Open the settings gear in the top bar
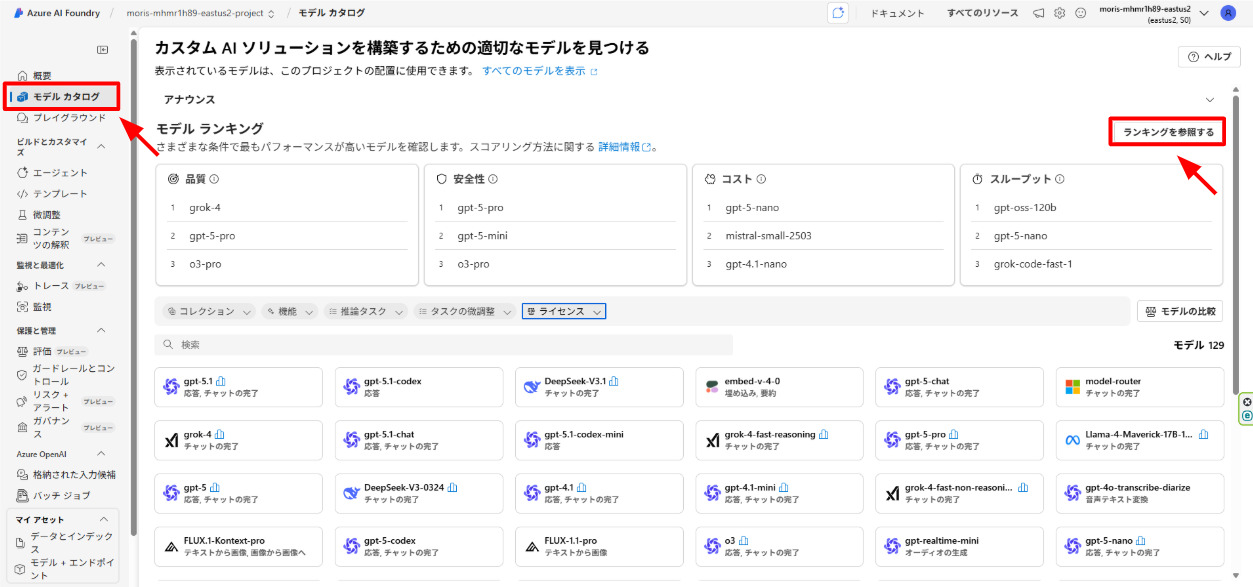Image resolution: width=1253 pixels, height=587 pixels. tap(1058, 13)
